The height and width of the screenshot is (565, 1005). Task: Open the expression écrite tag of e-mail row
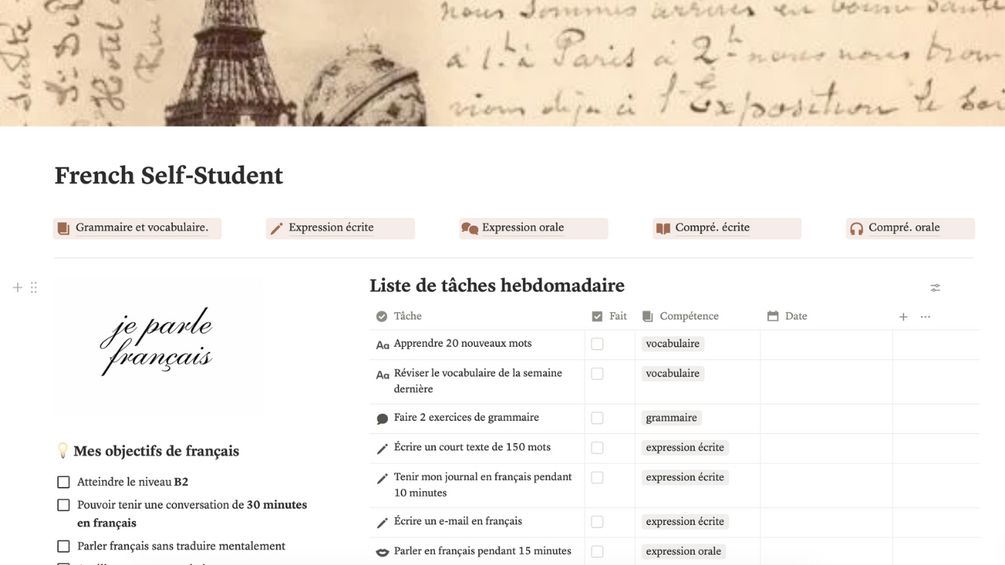click(685, 521)
